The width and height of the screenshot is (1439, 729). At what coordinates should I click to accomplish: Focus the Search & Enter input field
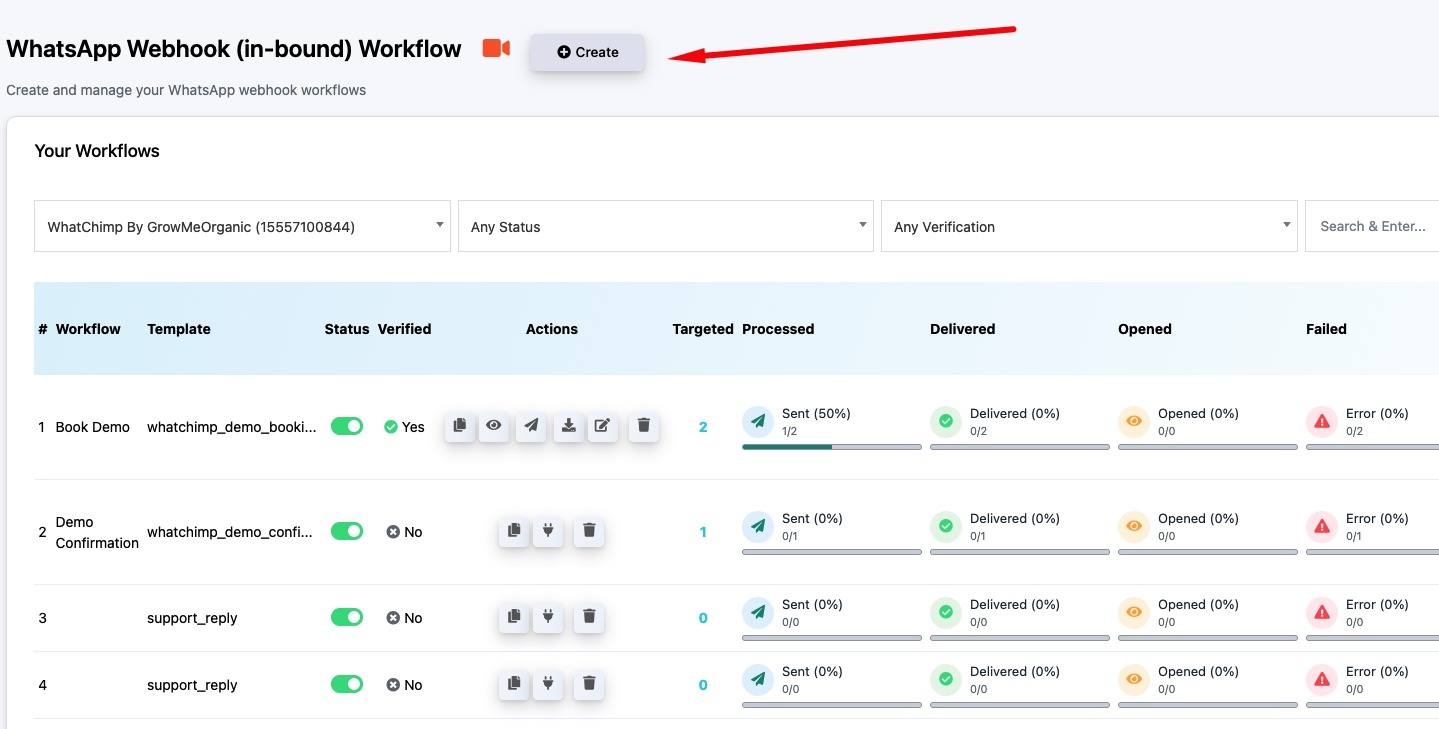coord(1372,226)
